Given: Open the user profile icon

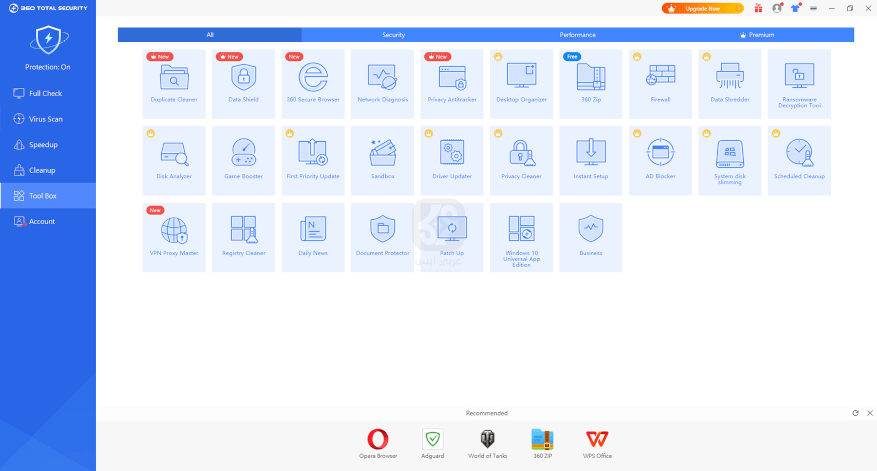Looking at the screenshot, I should (777, 8).
